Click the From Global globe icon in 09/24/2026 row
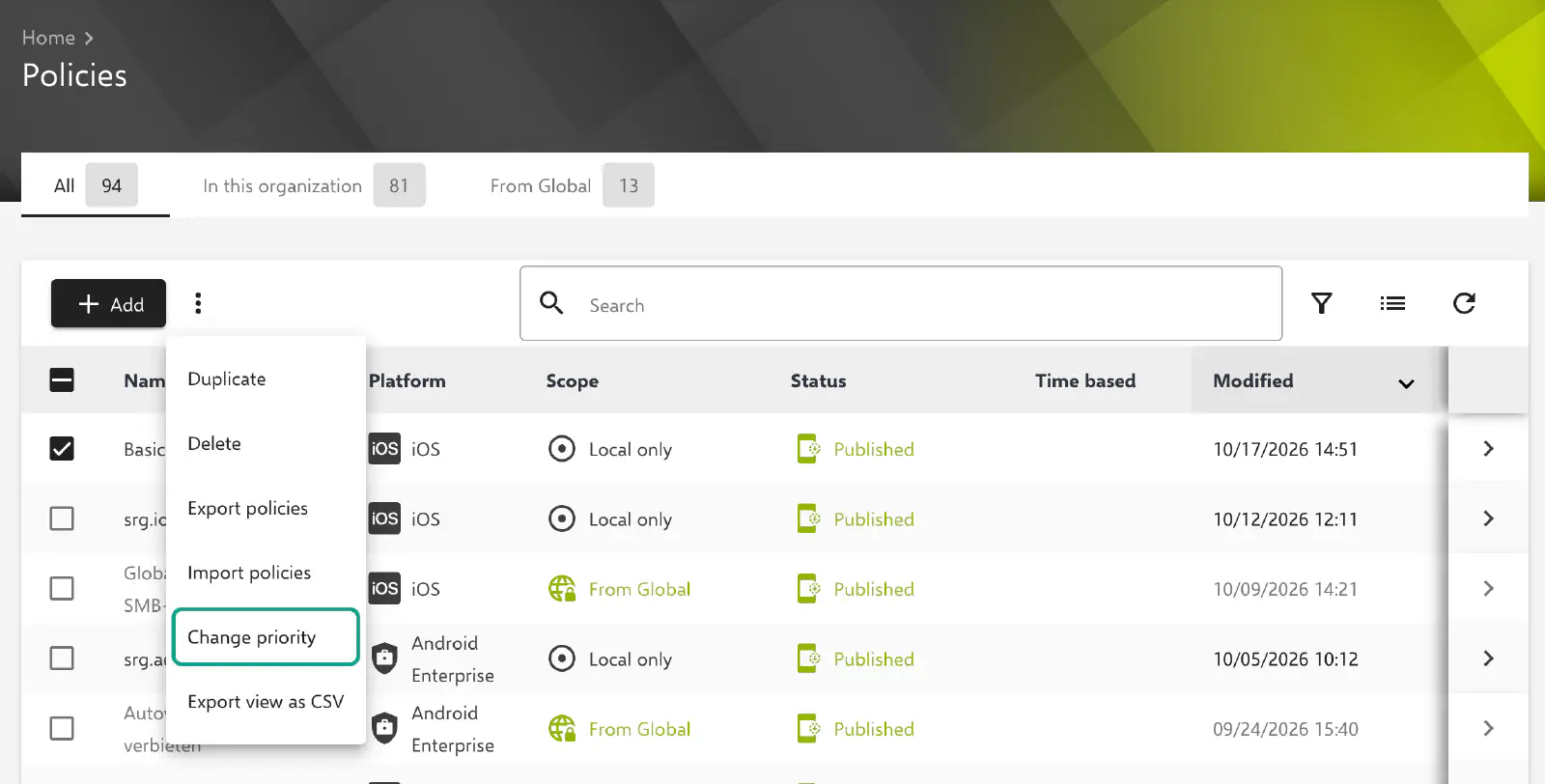This screenshot has height=784, width=1545. click(562, 728)
